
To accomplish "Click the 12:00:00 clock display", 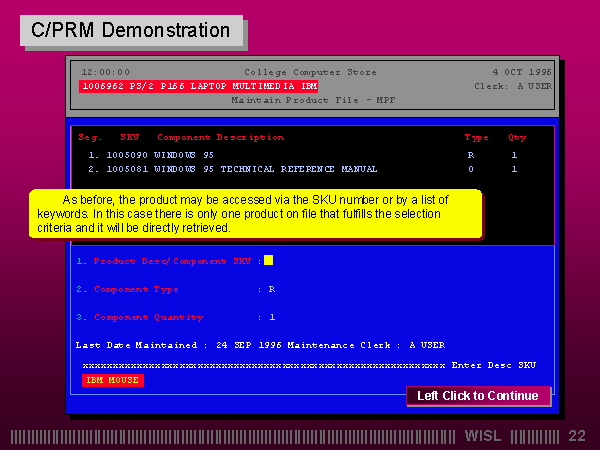I will pyautogui.click(x=105, y=72).
